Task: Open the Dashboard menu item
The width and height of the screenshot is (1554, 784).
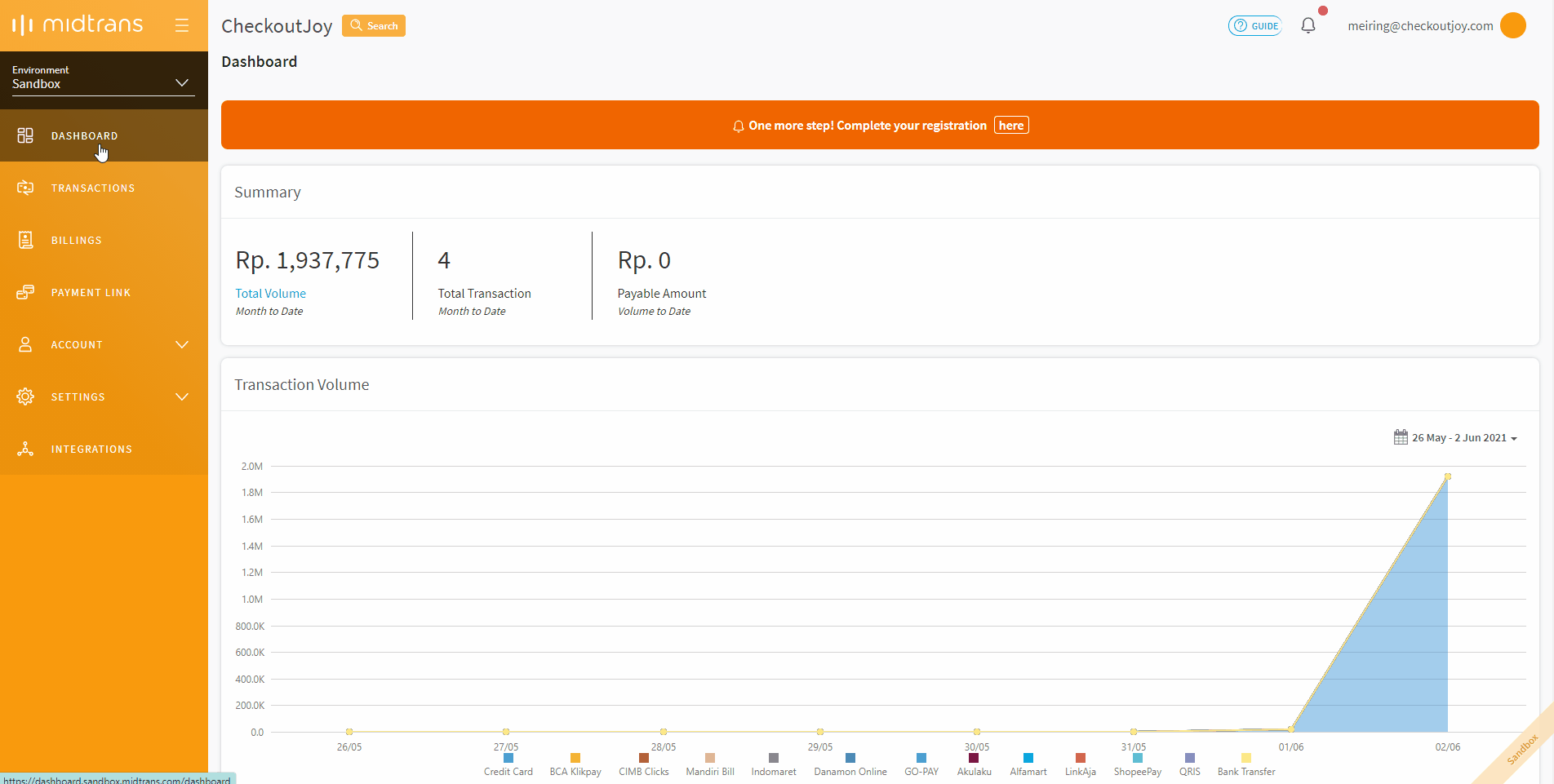Action: pos(104,135)
